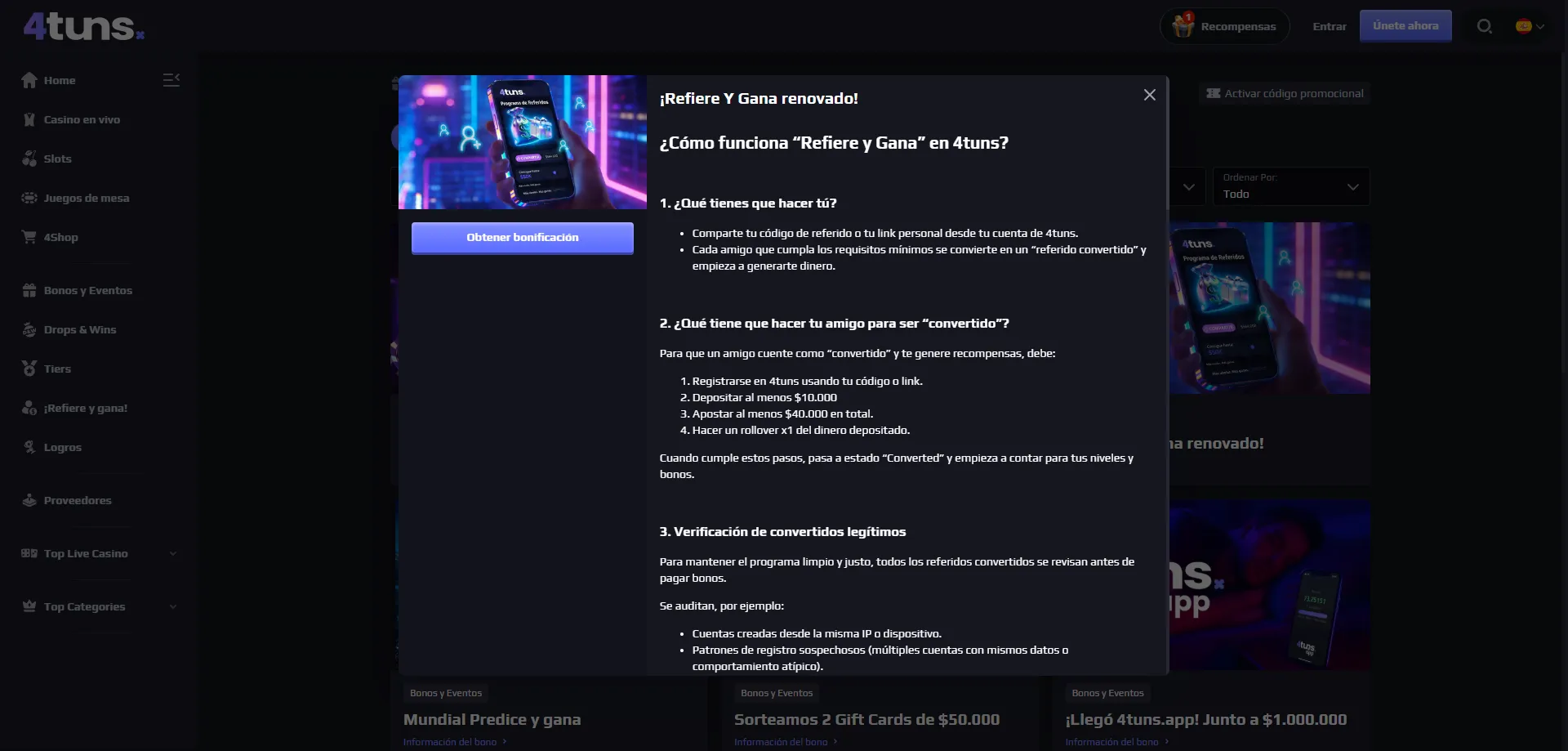Click the Drops & Wins icon

click(29, 329)
